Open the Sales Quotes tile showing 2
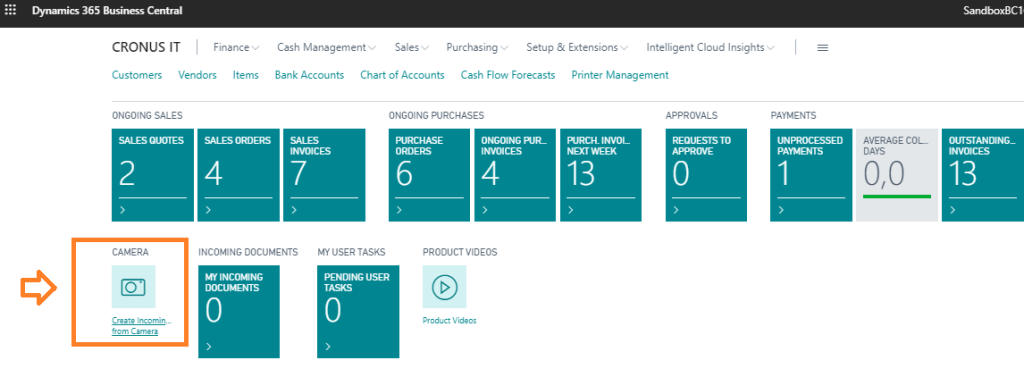The image size is (1024, 377). [x=153, y=175]
